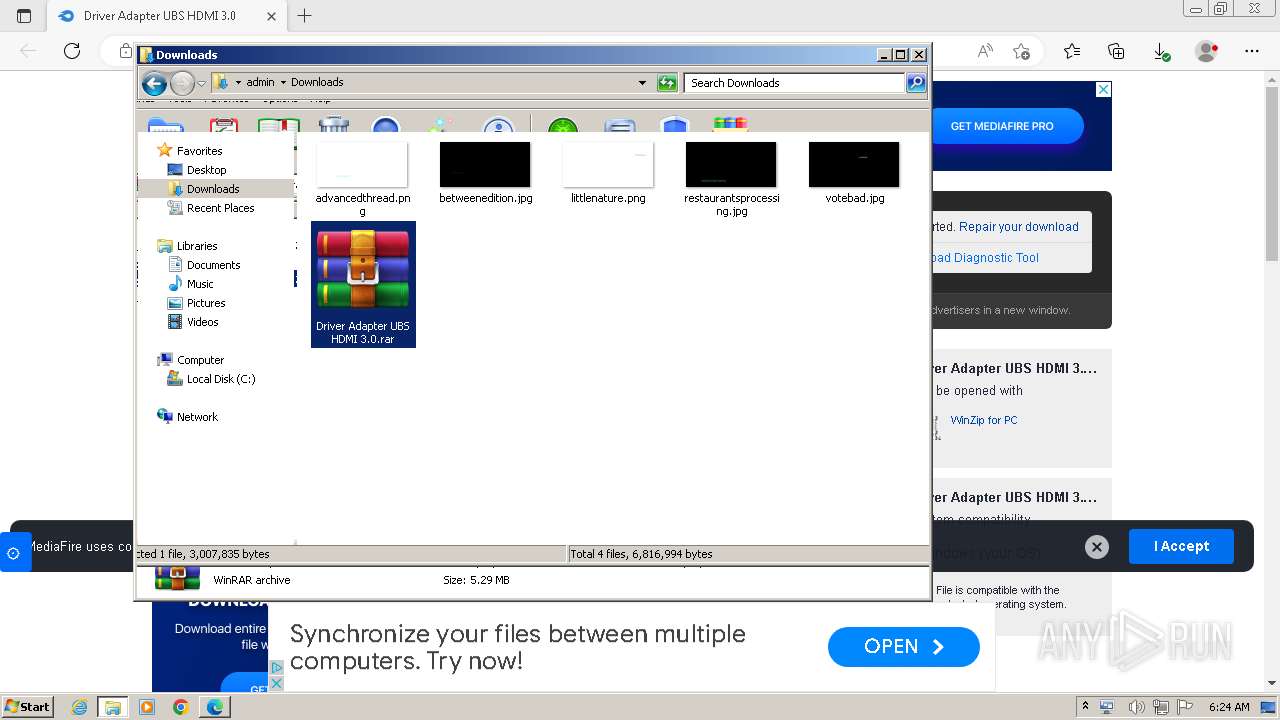Launch Windows Media Player from taskbar
Image resolution: width=1280 pixels, height=720 pixels.
(147, 707)
